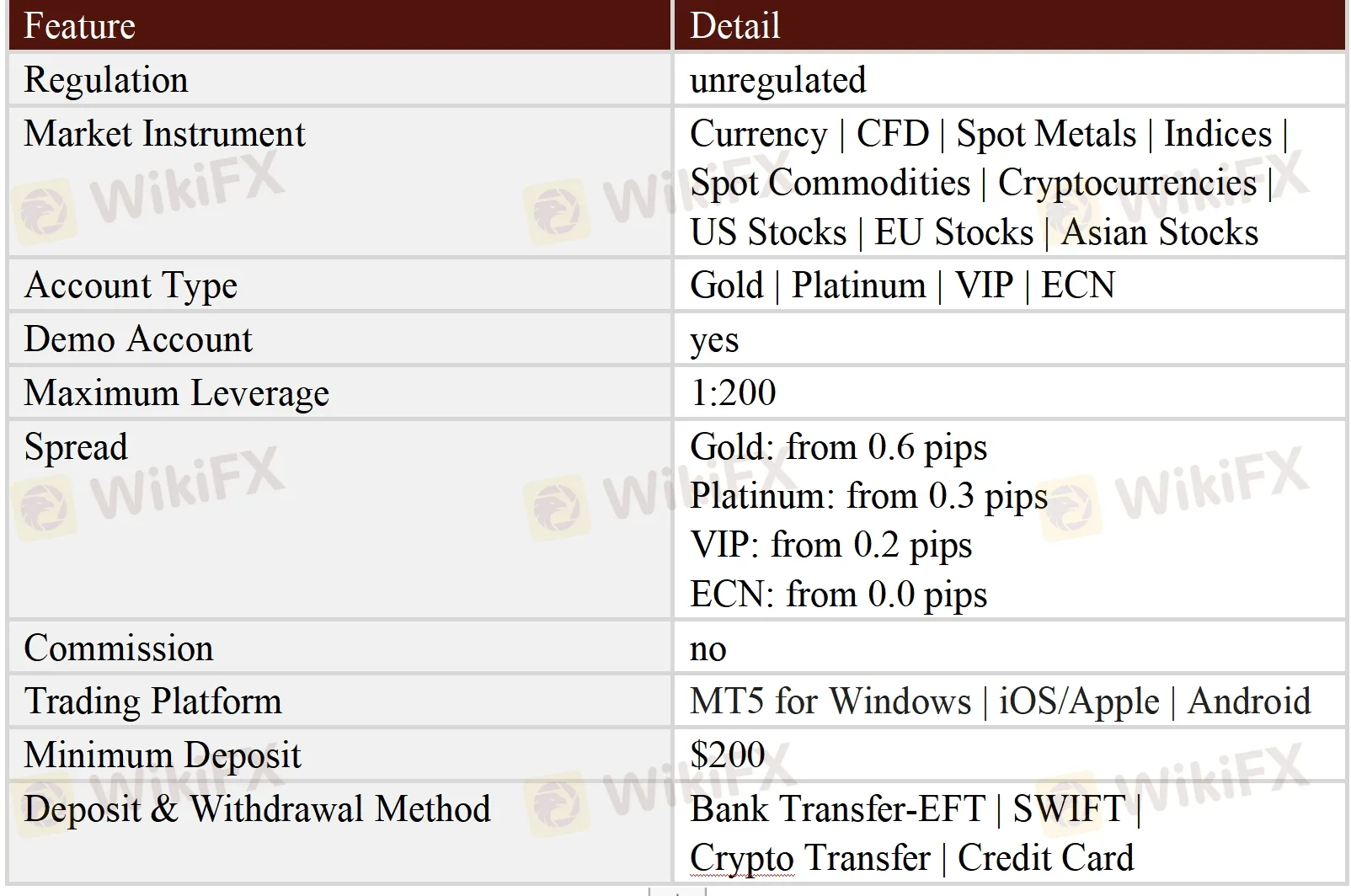Viewport: 1351px width, 896px height.
Task: Click the Trading Platform label
Action: 152,701
